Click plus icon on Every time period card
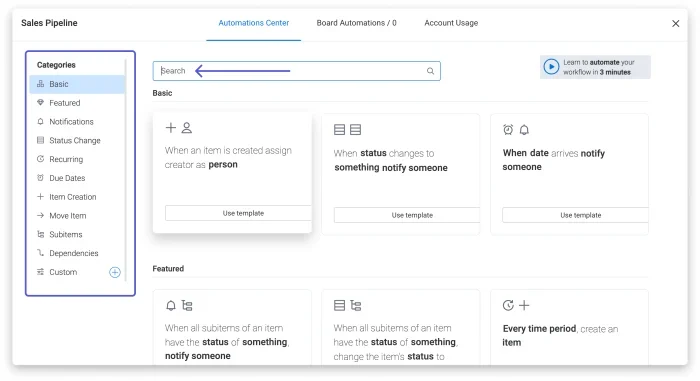 [524, 306]
